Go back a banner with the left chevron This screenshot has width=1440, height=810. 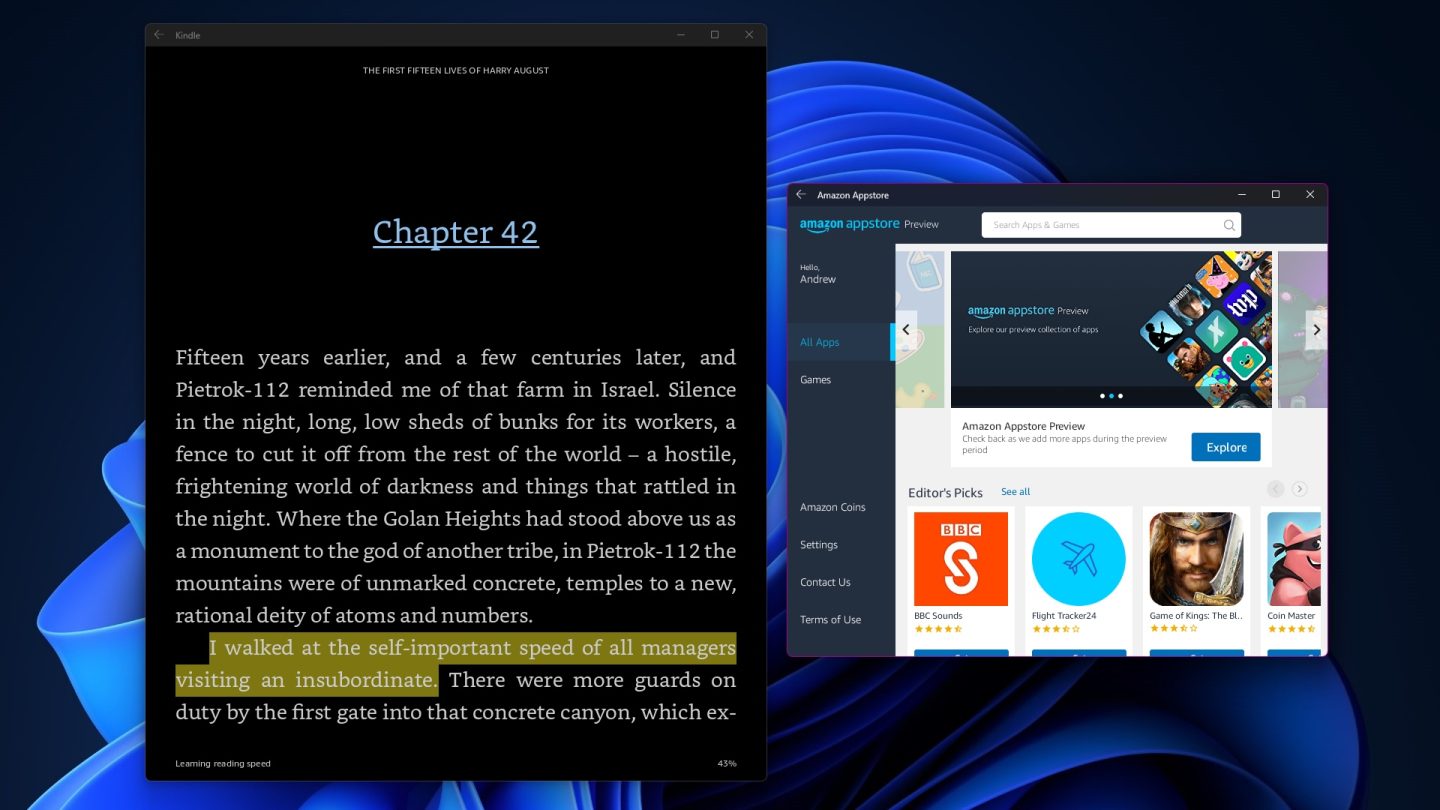pyautogui.click(x=906, y=329)
